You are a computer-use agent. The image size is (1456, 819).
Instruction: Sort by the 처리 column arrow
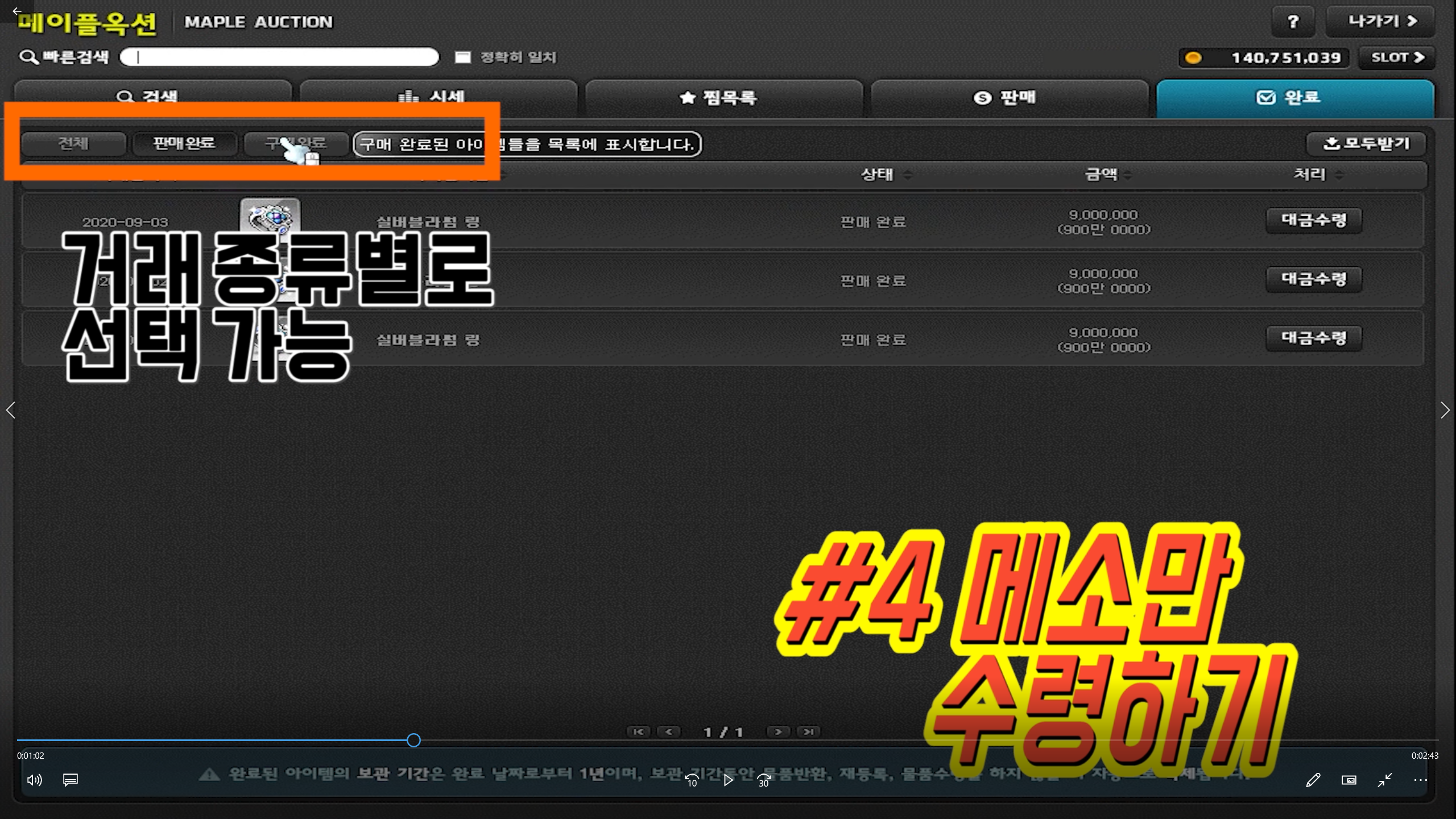[x=1339, y=175]
